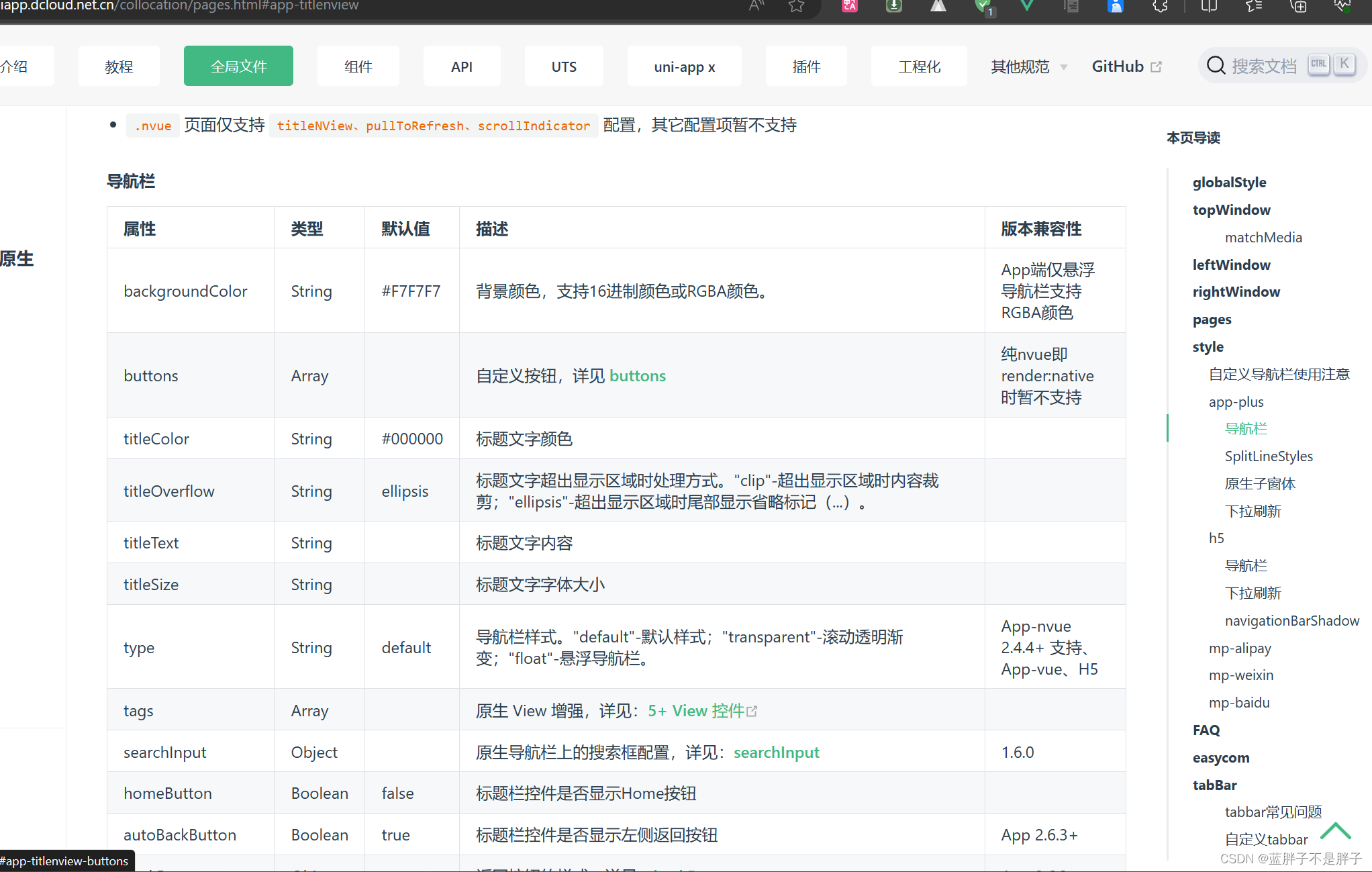
Task: Open the blue bird extension icon
Action: (1116, 5)
